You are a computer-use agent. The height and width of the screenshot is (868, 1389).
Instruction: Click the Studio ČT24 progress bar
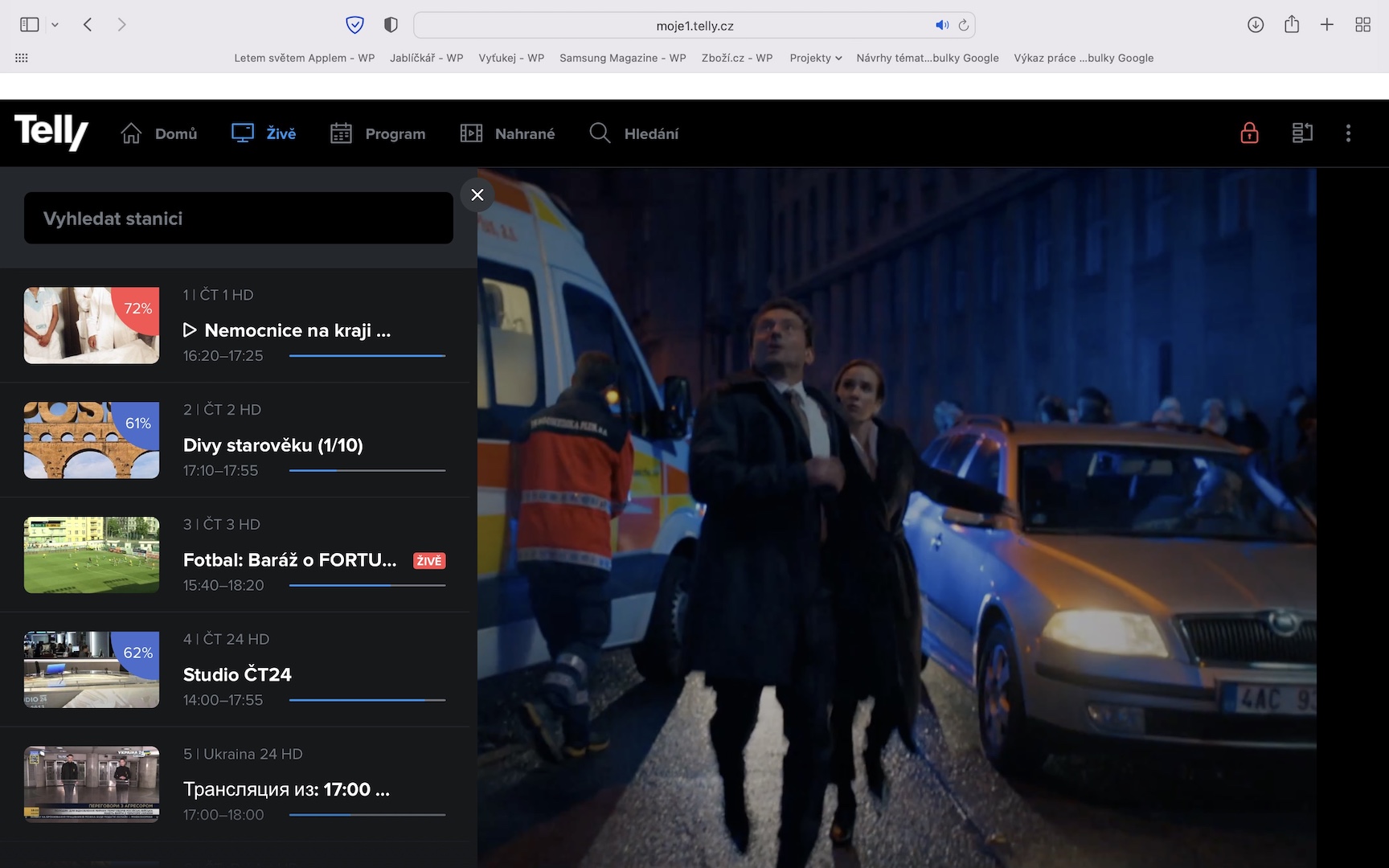pyautogui.click(x=367, y=700)
